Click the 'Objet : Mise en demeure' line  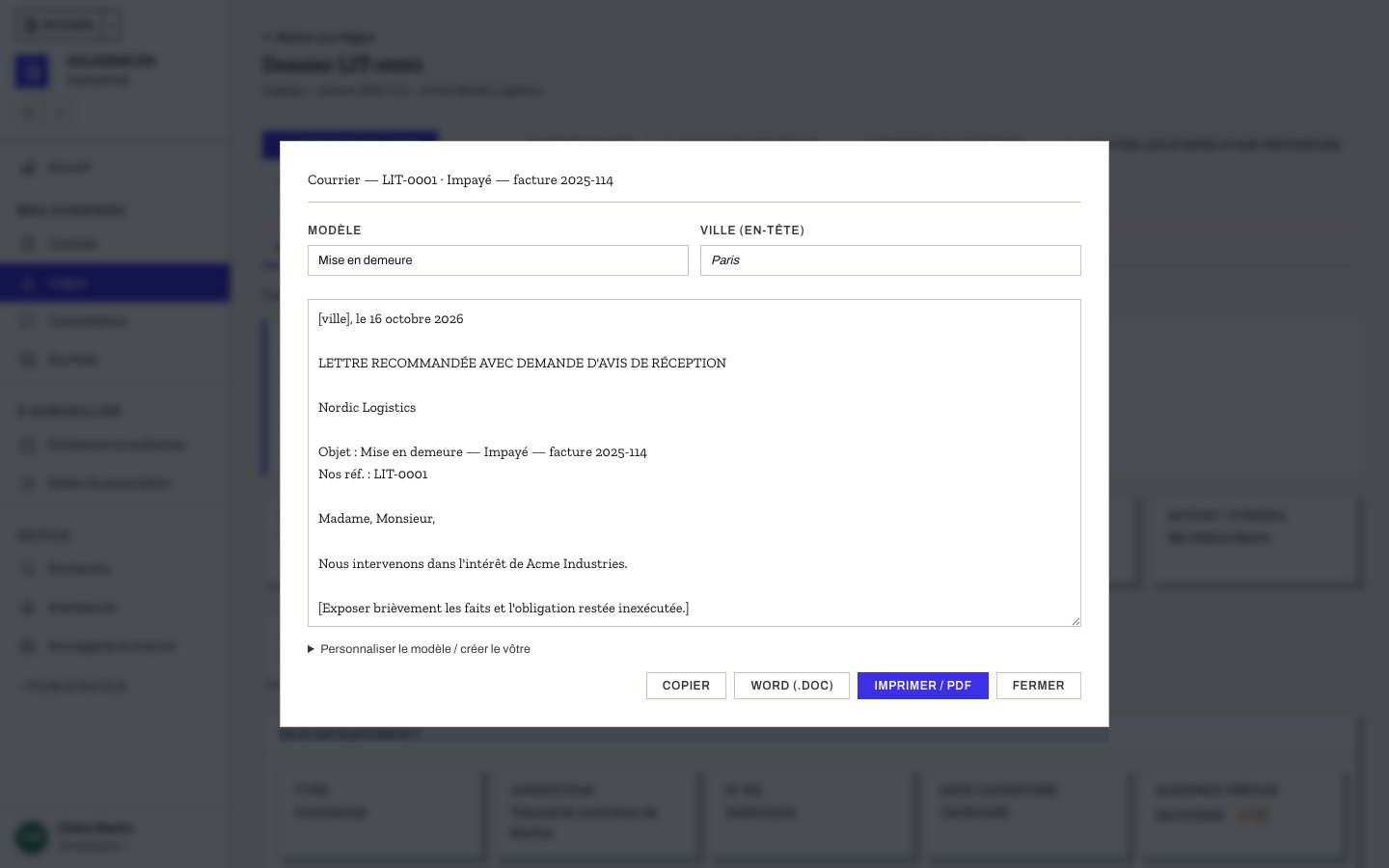482,452
